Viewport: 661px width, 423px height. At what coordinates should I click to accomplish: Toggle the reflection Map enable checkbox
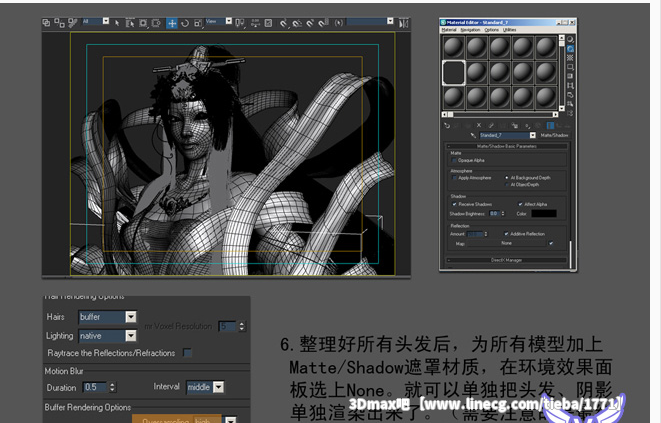pos(551,243)
